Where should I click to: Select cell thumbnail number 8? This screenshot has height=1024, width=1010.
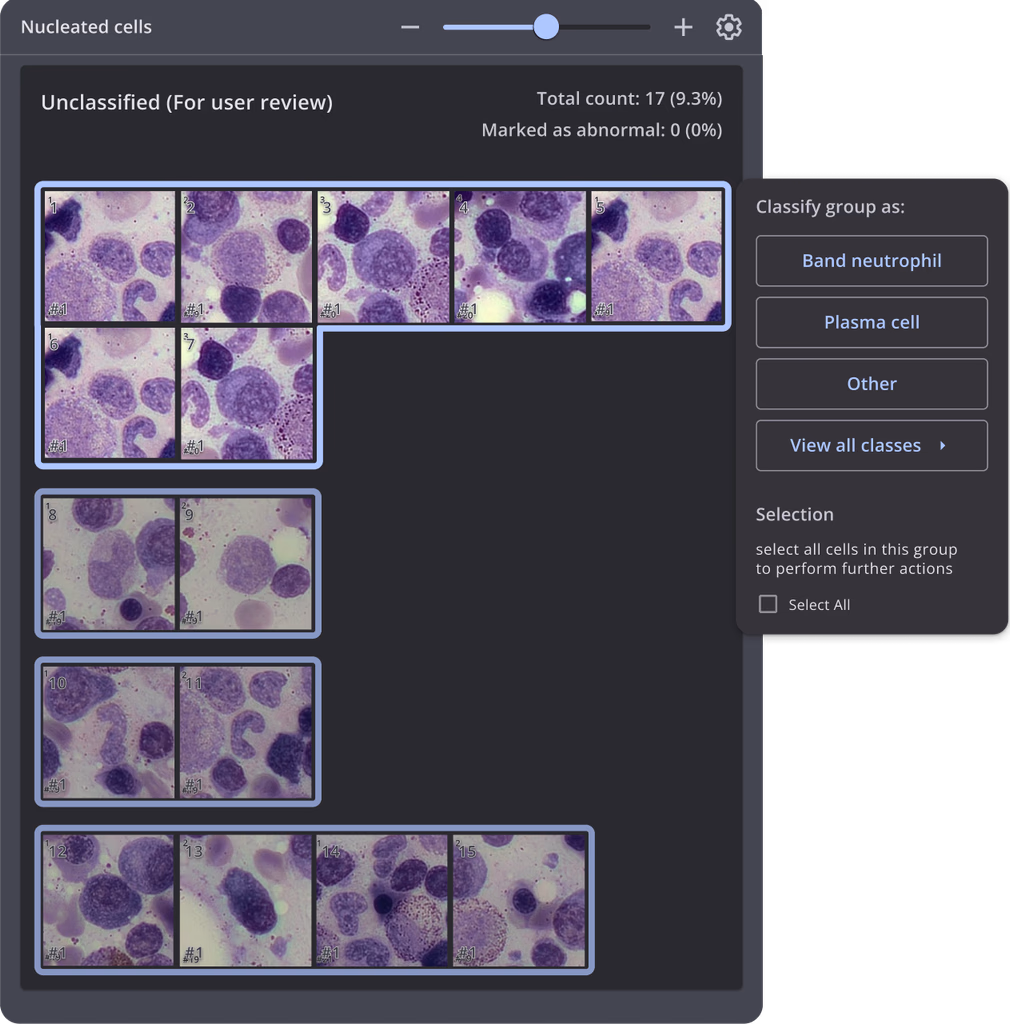109,564
